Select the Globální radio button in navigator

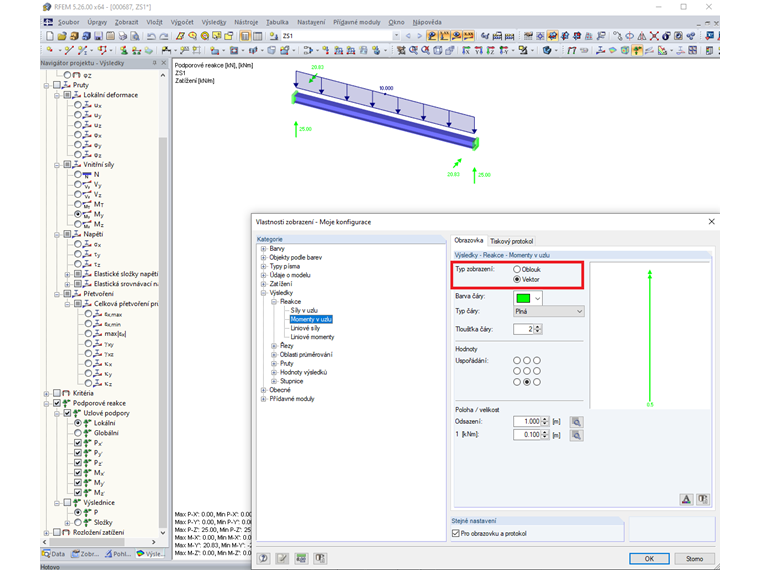click(x=78, y=433)
